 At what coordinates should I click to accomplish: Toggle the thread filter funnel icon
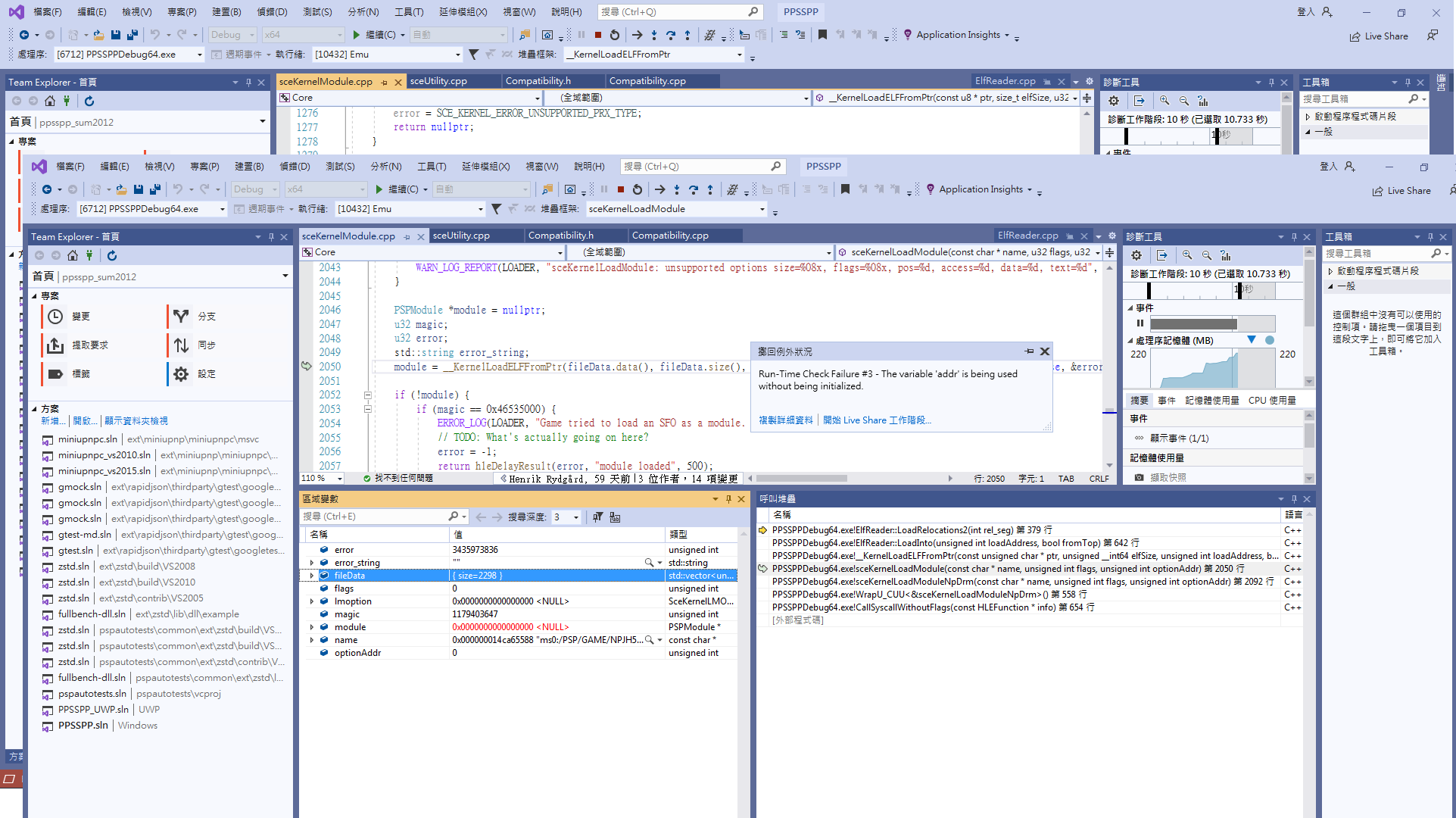496,209
